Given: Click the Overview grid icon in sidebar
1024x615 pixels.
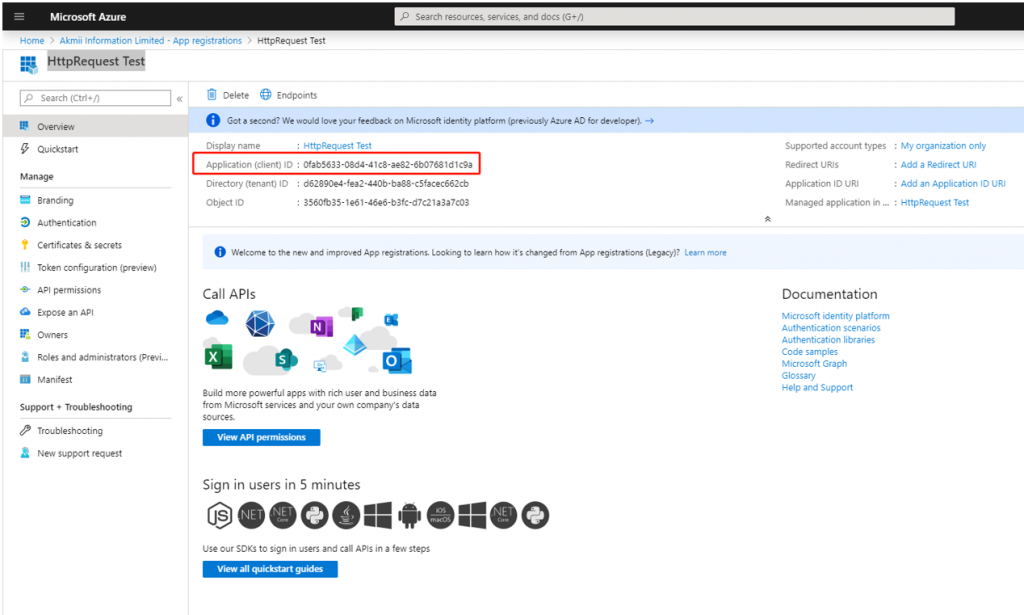Looking at the screenshot, I should (x=25, y=126).
